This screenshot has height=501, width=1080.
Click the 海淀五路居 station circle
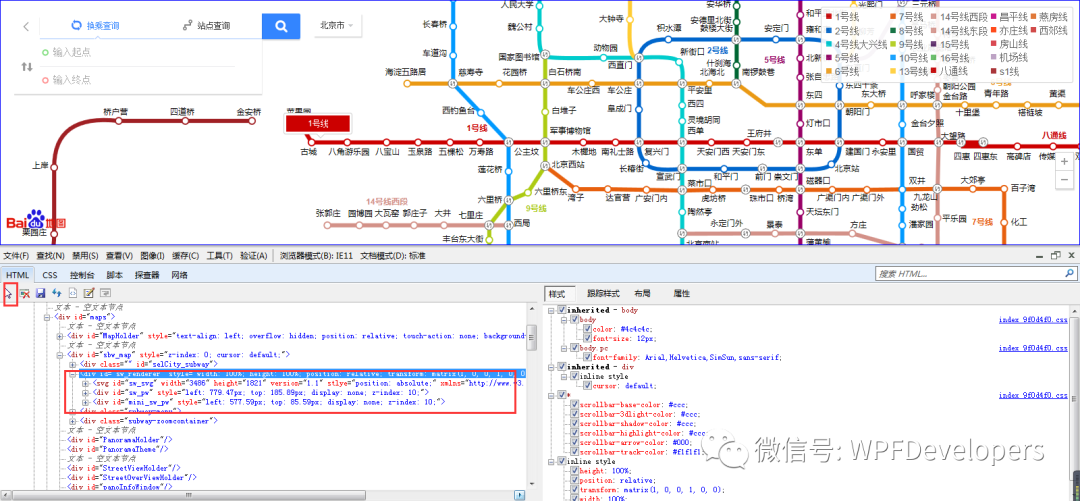tap(408, 85)
